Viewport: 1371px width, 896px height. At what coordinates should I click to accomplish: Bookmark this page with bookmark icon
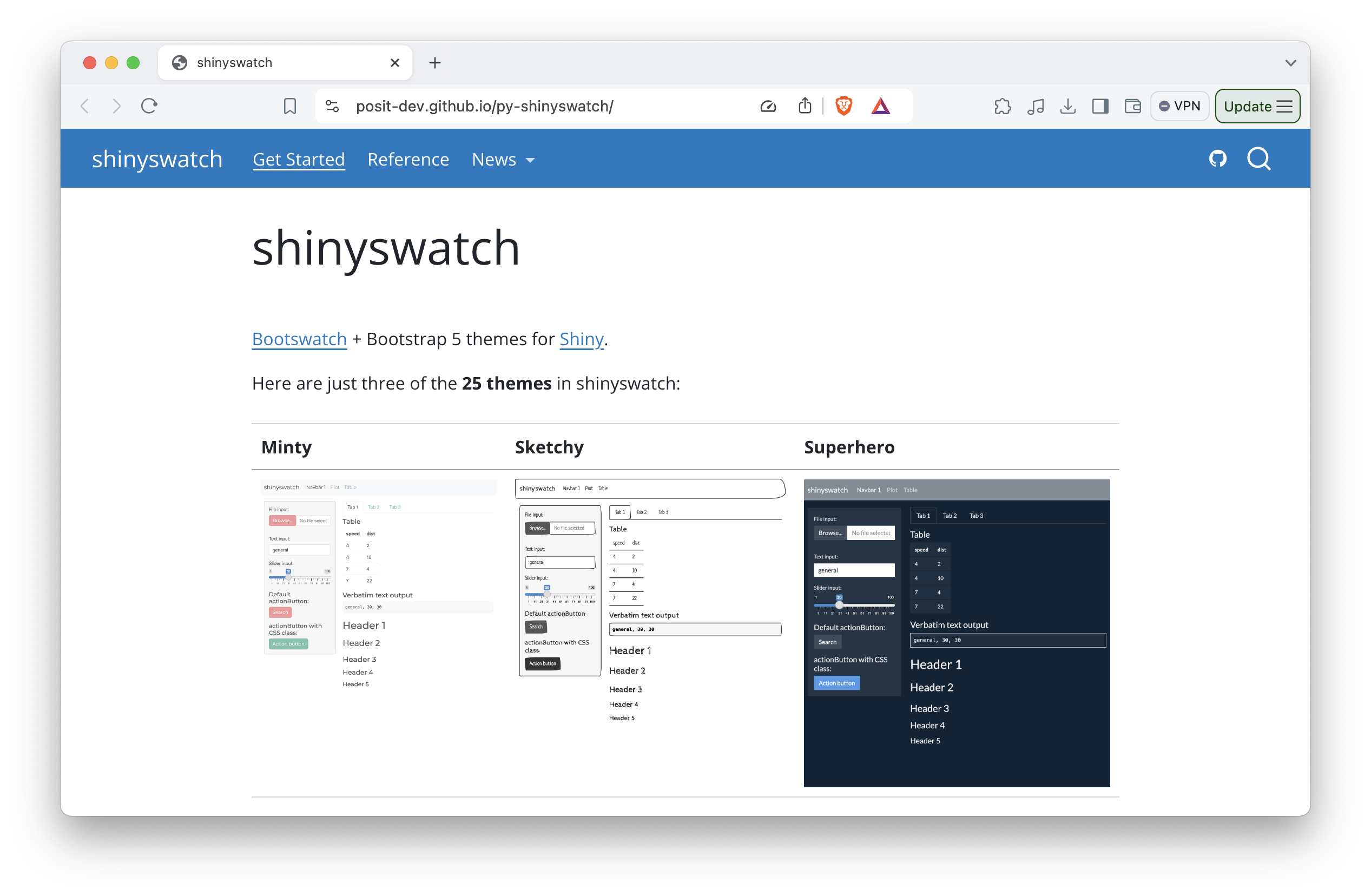point(290,106)
